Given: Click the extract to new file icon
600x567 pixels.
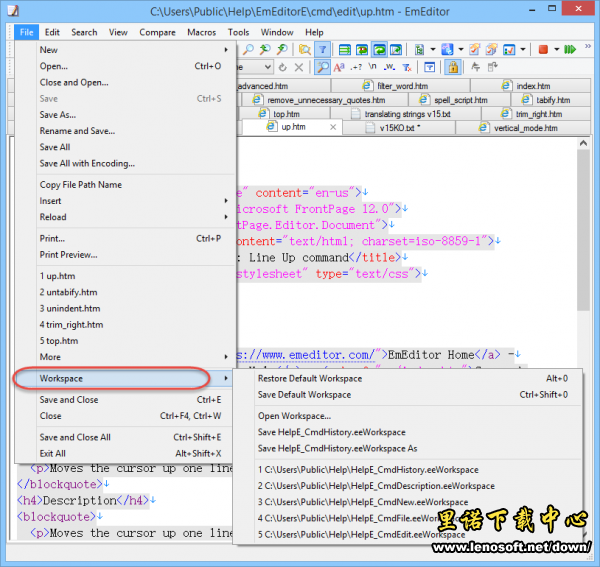Looking at the screenshot, I should [493, 67].
